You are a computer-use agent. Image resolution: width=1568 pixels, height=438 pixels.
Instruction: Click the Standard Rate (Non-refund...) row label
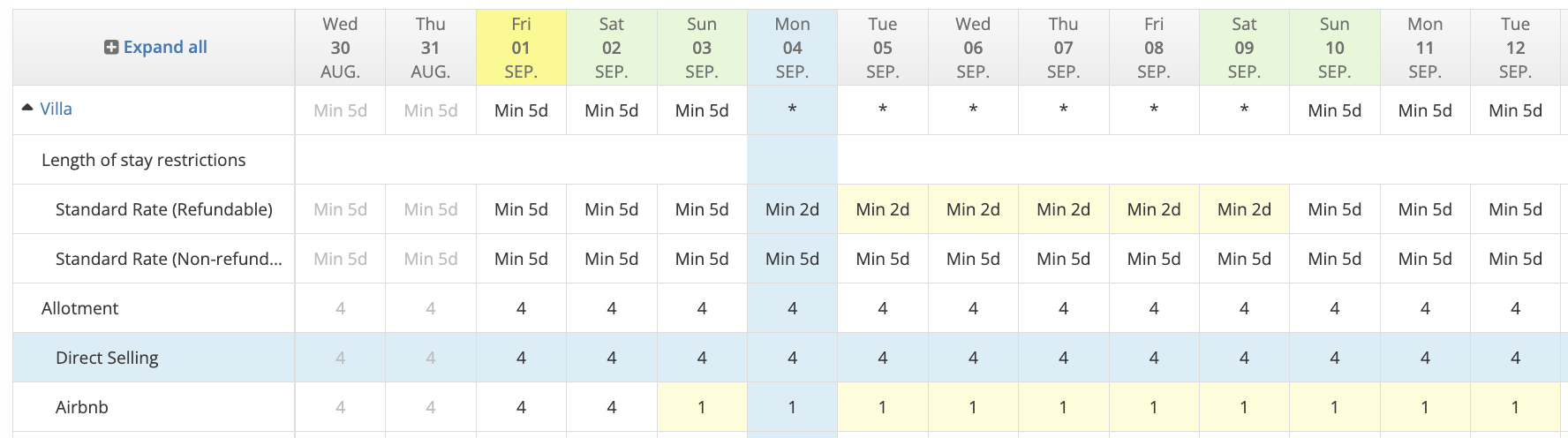click(169, 259)
